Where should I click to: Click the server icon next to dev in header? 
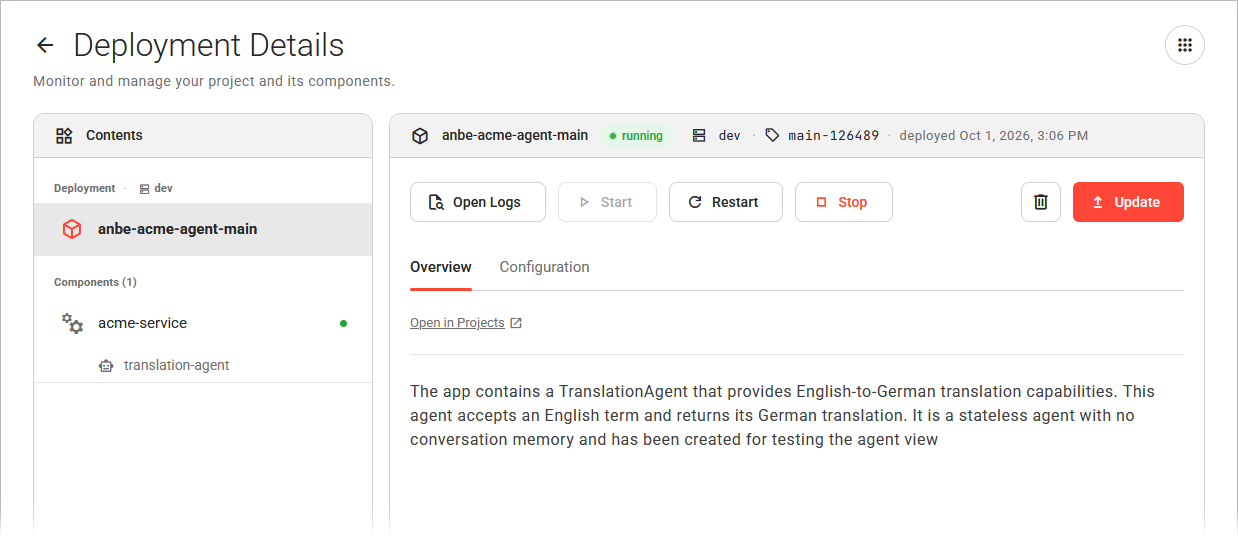(699, 135)
